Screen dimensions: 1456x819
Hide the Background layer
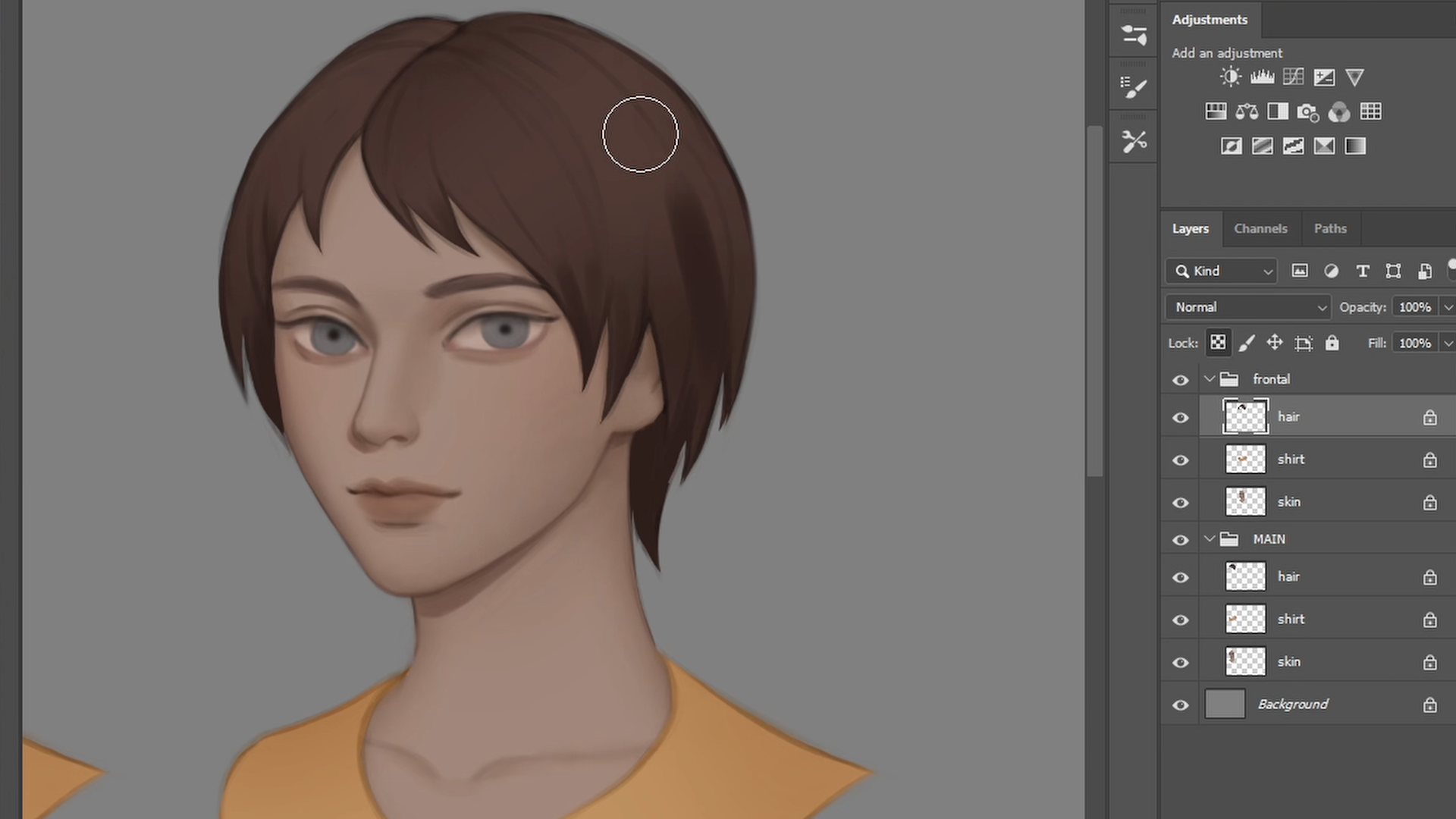(1181, 704)
